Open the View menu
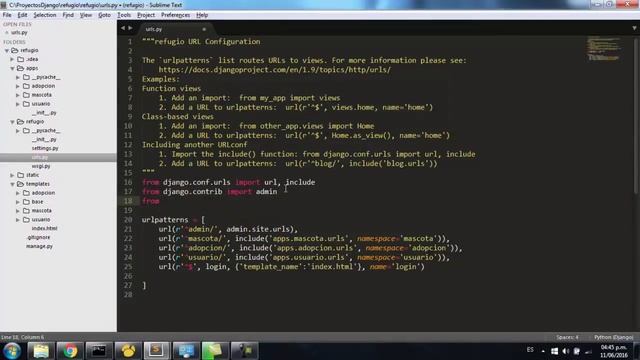Screen dimensions: 640x360 [x=86, y=15]
